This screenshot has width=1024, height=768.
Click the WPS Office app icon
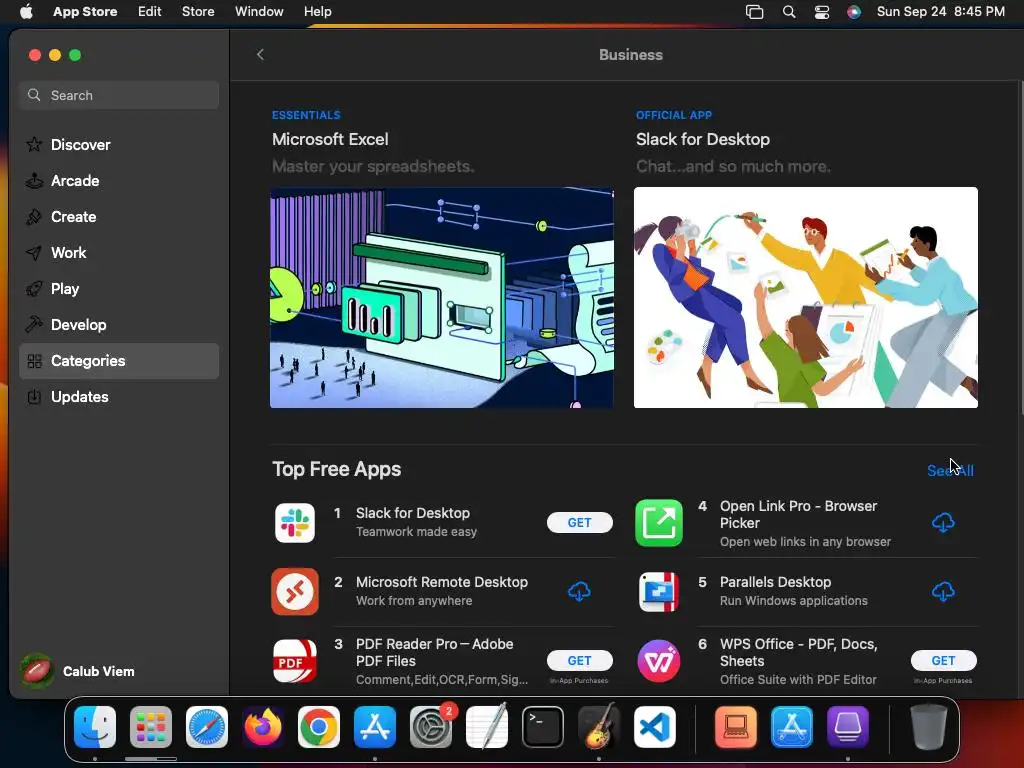tap(659, 661)
